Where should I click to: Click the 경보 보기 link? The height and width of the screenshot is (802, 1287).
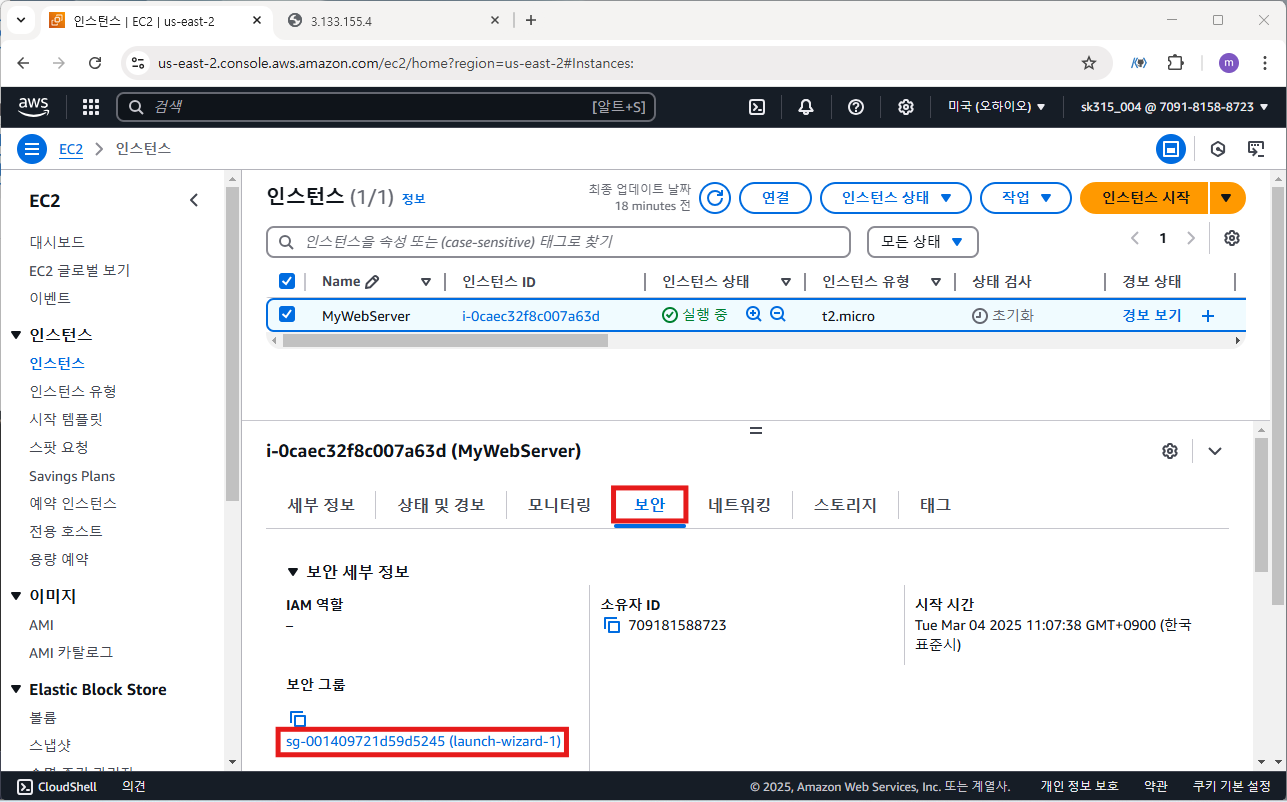(1152, 316)
